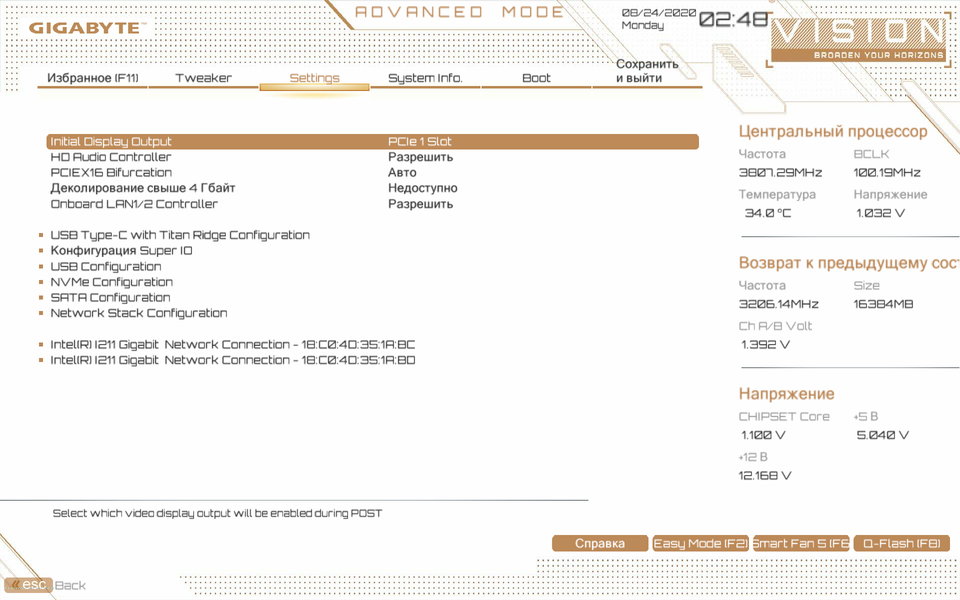Select the Settings tab
The width and height of the screenshot is (960, 600).
click(314, 78)
